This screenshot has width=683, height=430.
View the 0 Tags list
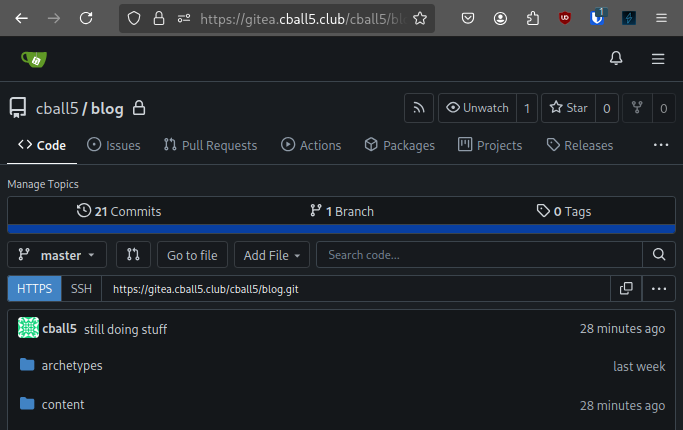pos(564,211)
